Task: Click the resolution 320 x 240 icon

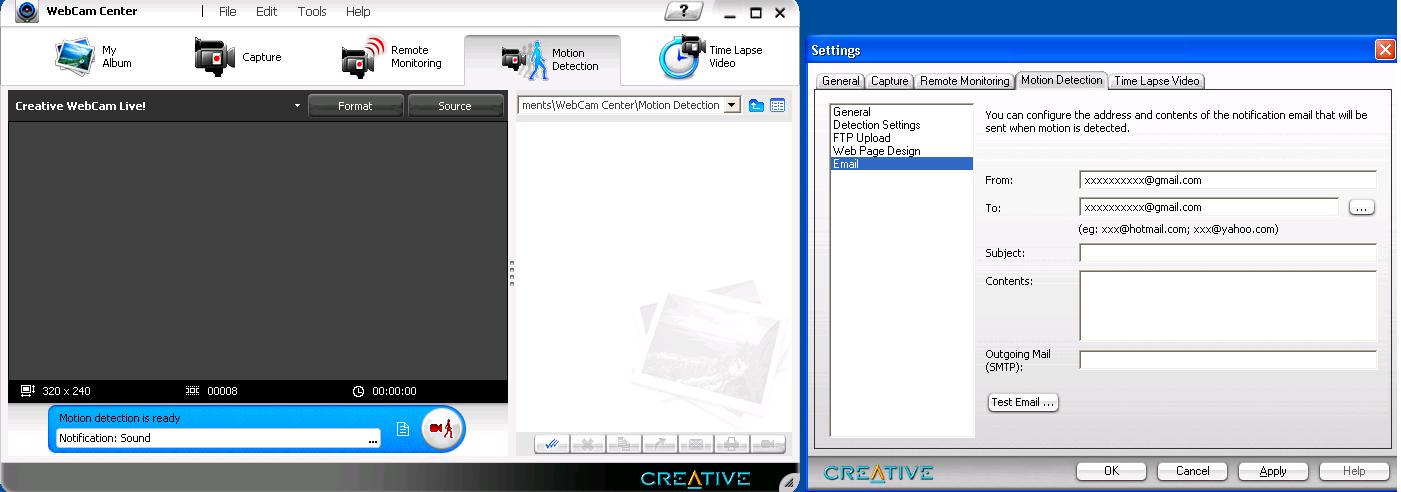Action: (x=28, y=391)
